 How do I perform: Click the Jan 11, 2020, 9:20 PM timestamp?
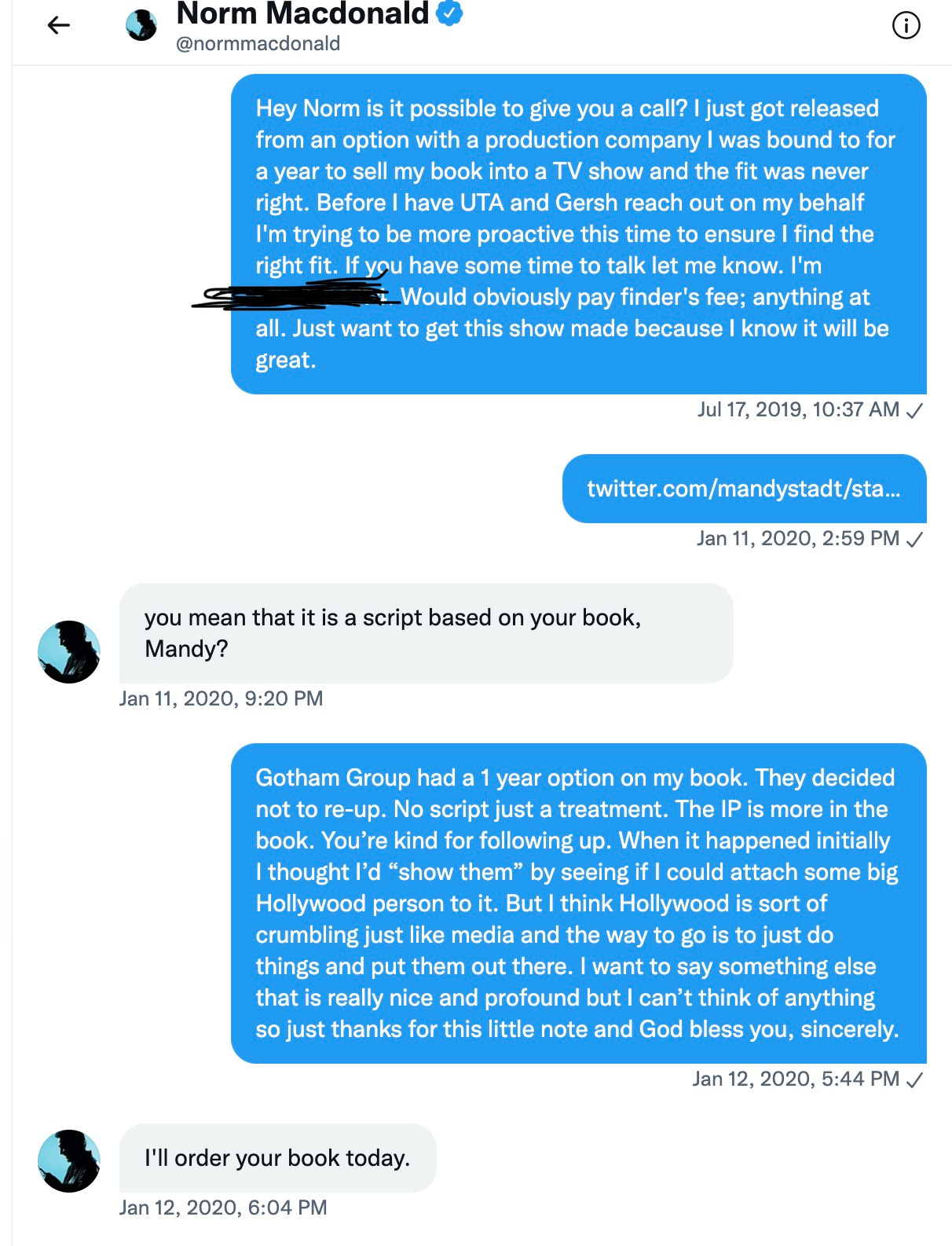(221, 698)
